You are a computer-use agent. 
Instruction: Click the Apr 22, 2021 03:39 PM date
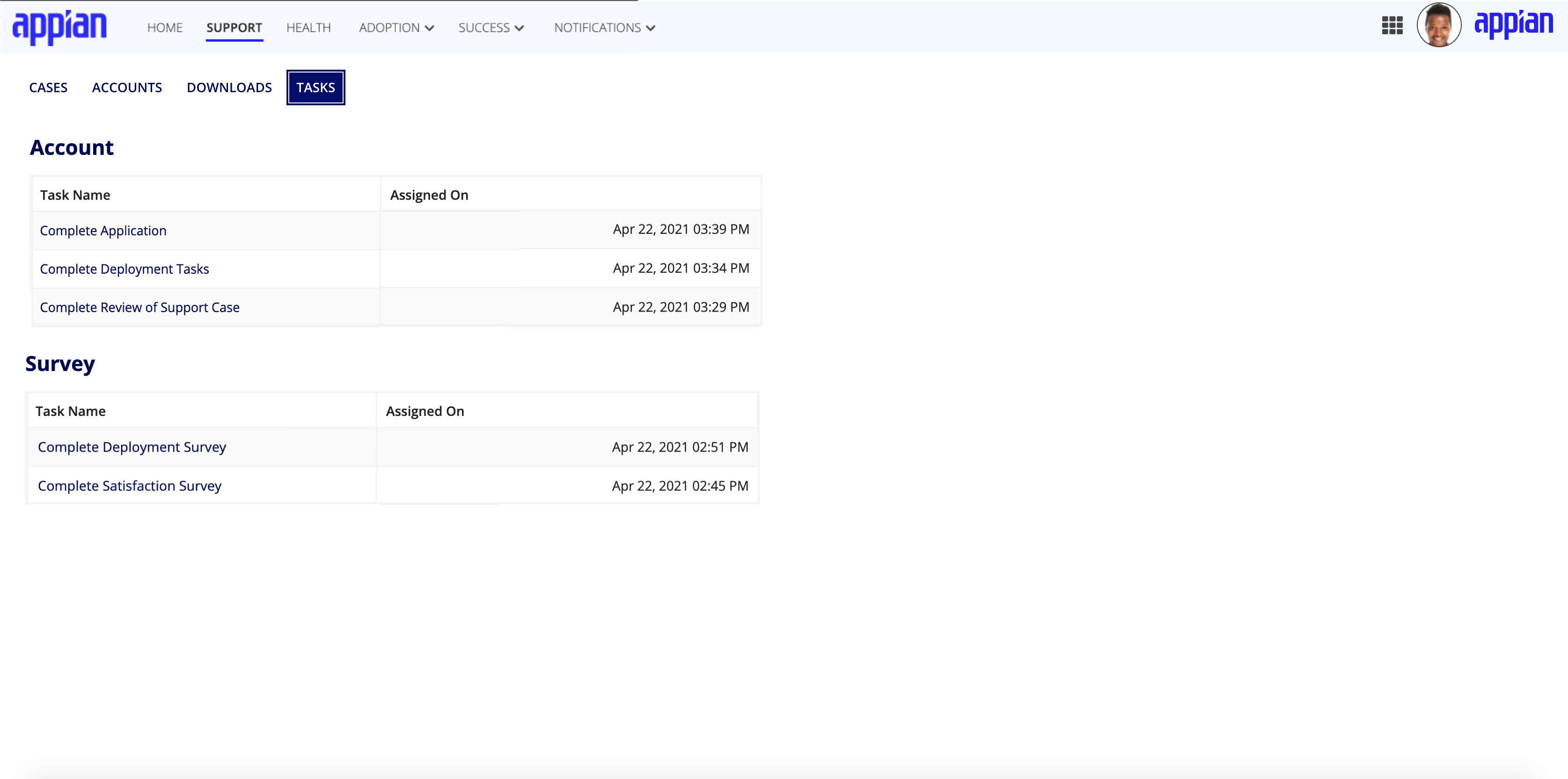pos(681,229)
